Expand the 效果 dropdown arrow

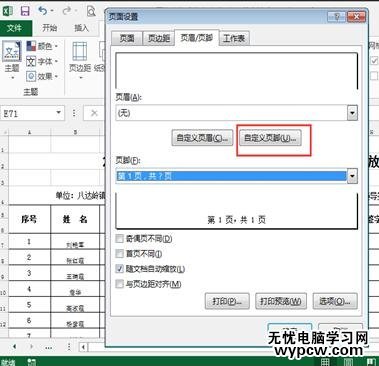coord(56,77)
